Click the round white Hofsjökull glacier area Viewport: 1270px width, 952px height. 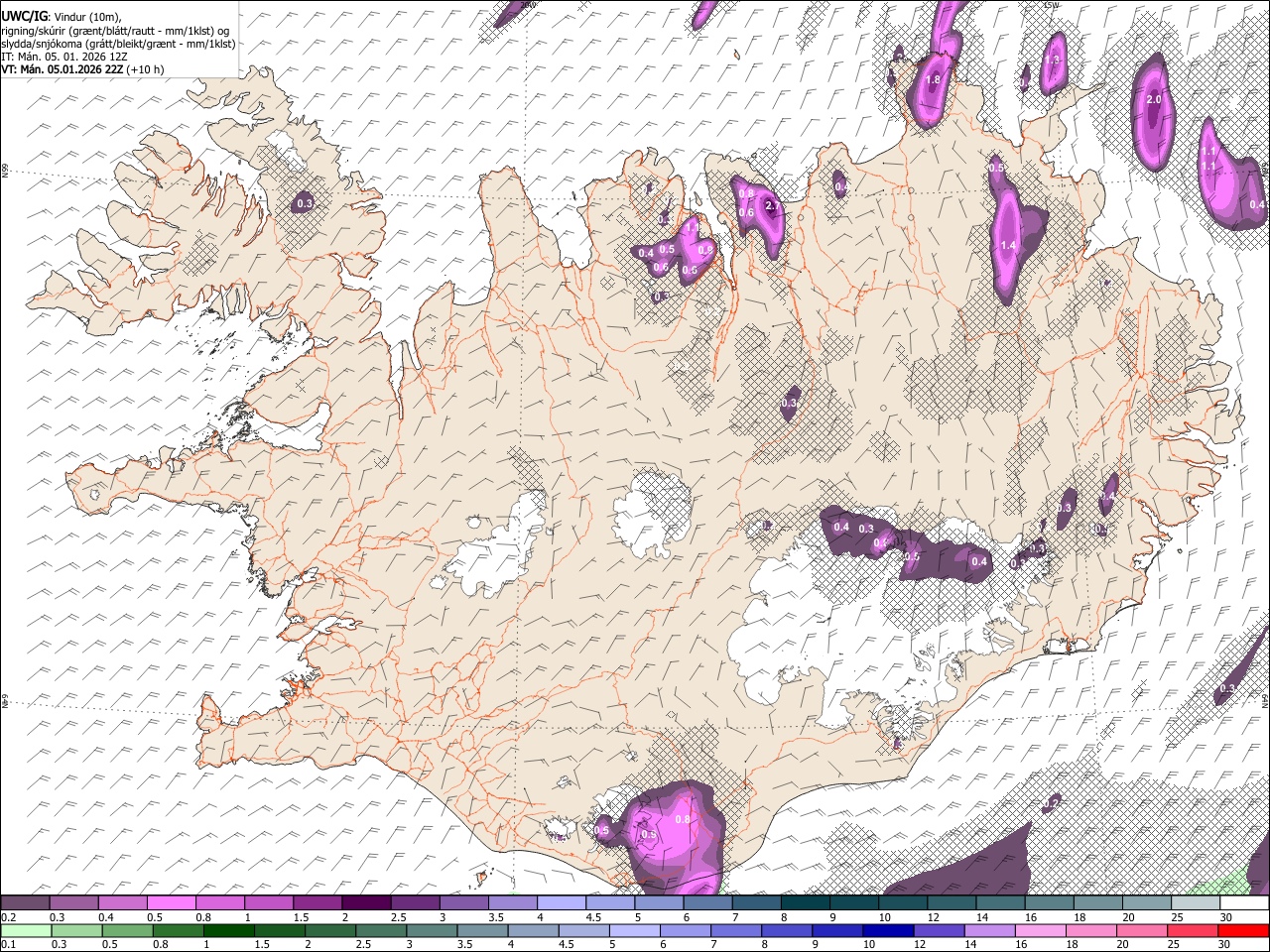pos(651,514)
